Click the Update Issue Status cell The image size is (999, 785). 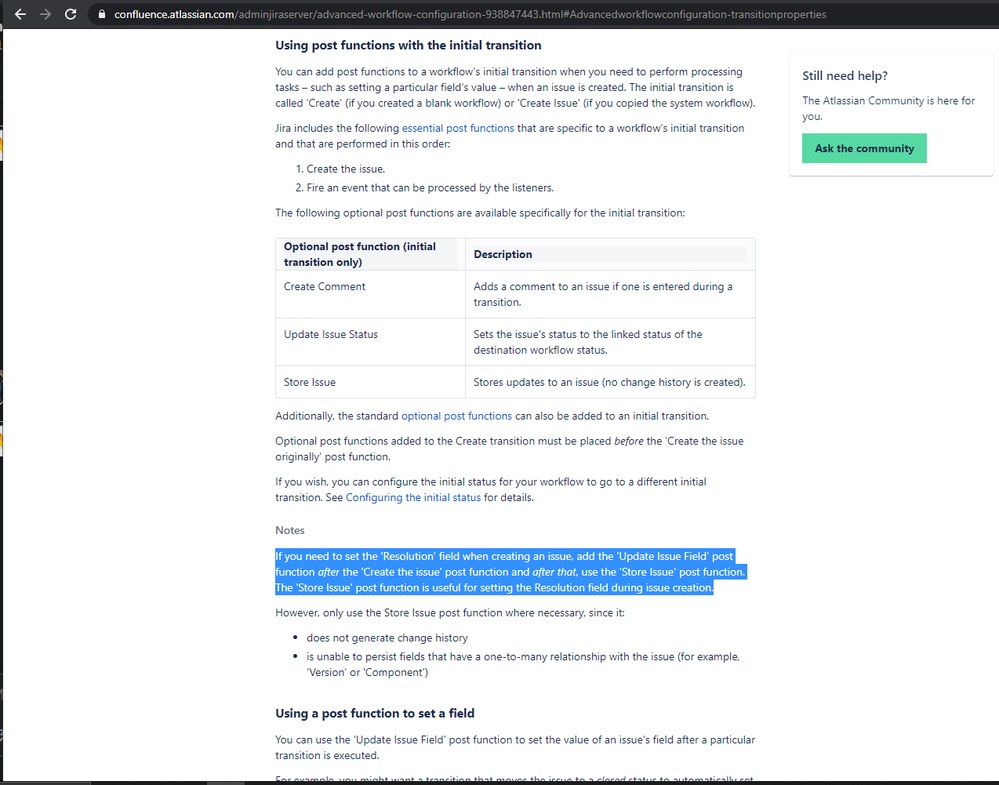(x=370, y=342)
